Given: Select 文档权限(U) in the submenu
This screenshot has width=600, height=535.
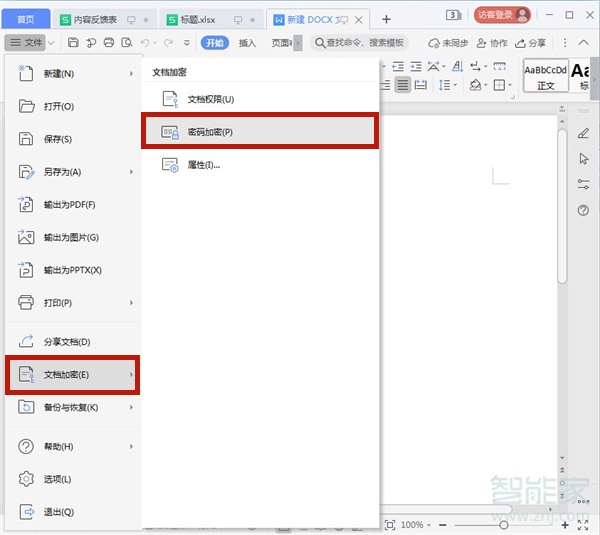Looking at the screenshot, I should point(260,99).
